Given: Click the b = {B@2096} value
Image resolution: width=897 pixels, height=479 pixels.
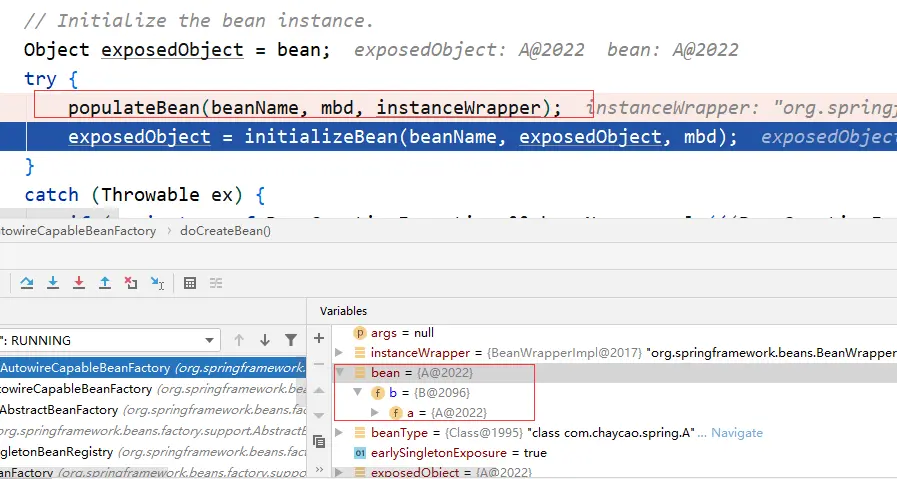Looking at the screenshot, I should pyautogui.click(x=441, y=393).
